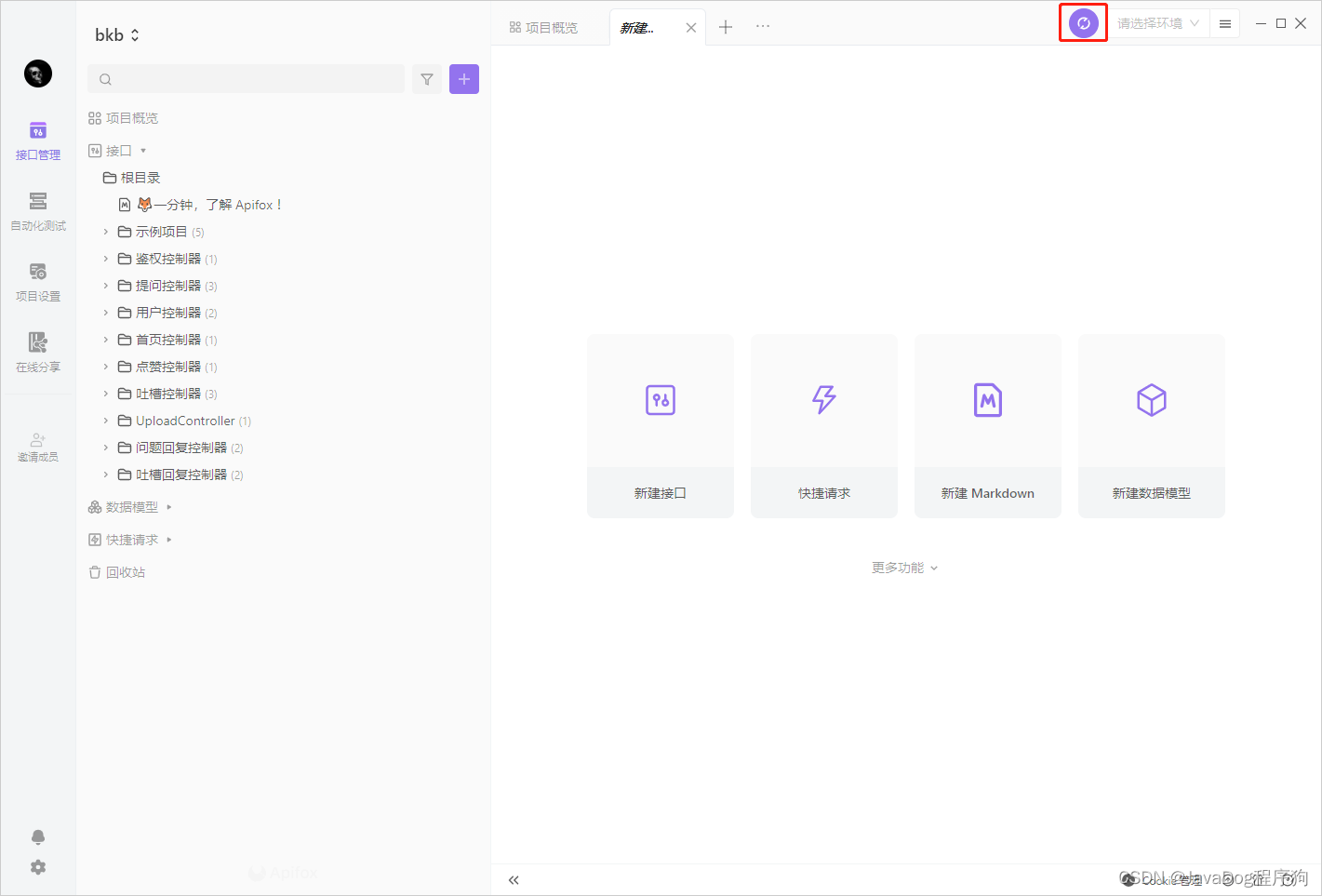Toggle the 接口 section dropdown arrow
The width and height of the screenshot is (1322, 896).
click(x=143, y=151)
